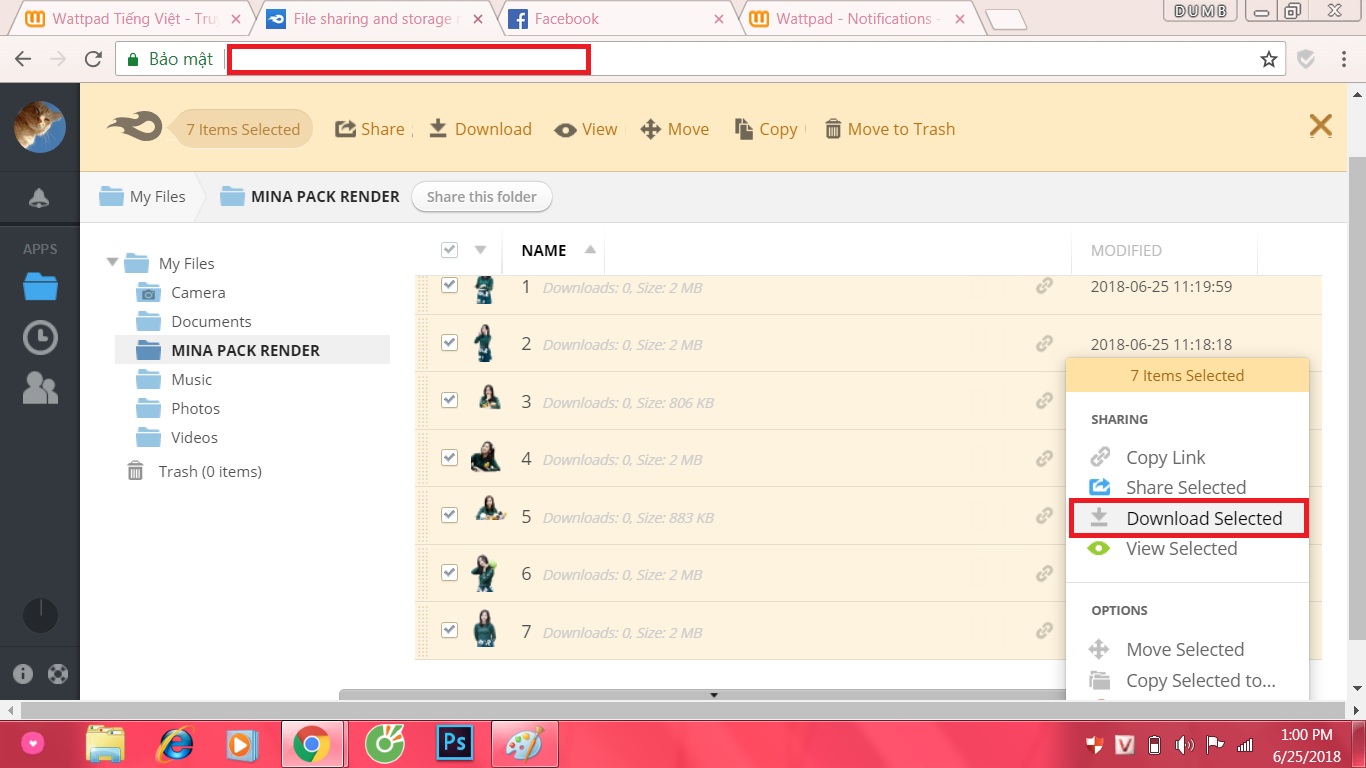Uncheck the checkbox for file 1
Viewport: 1366px width, 768px height.
click(449, 285)
